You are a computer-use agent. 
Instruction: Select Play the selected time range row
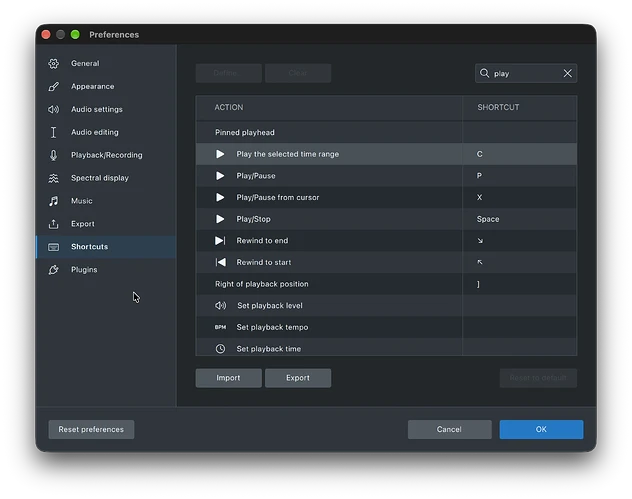click(x=386, y=154)
